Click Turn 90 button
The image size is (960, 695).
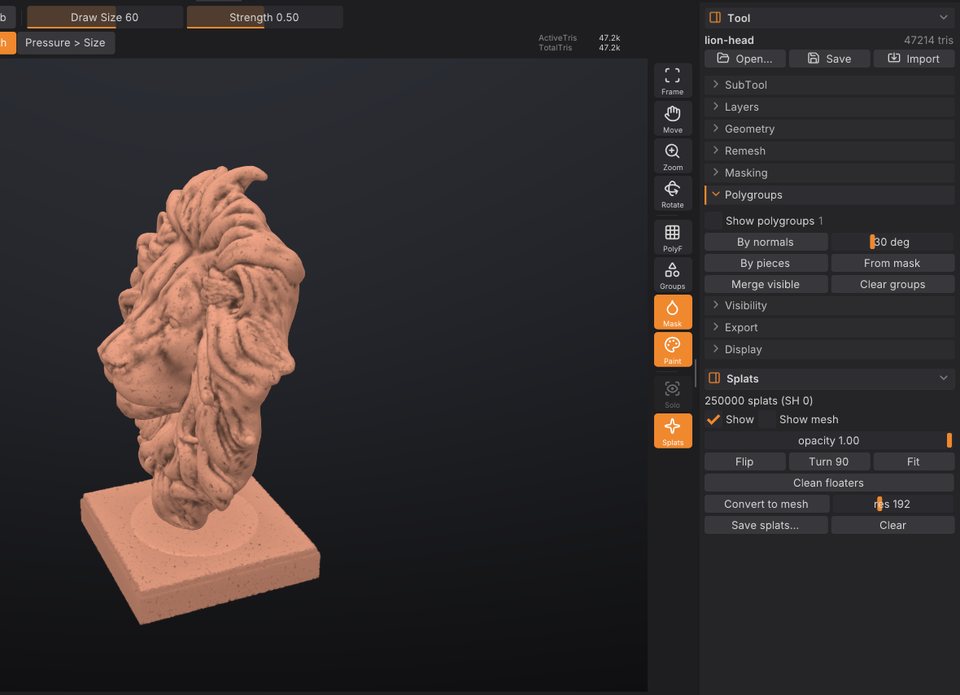point(829,462)
